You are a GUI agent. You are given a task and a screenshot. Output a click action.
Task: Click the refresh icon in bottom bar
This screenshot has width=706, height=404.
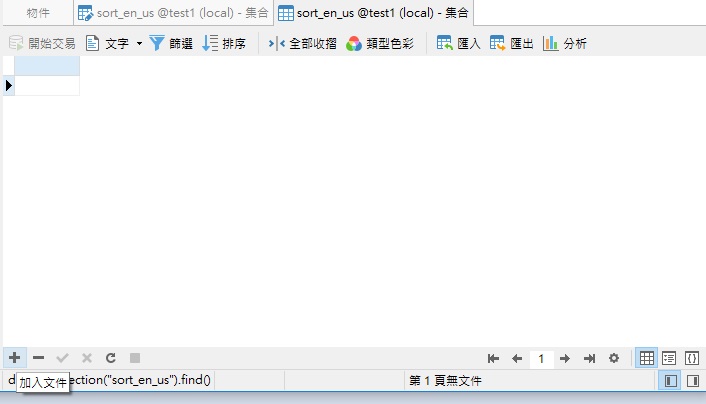[110, 357]
